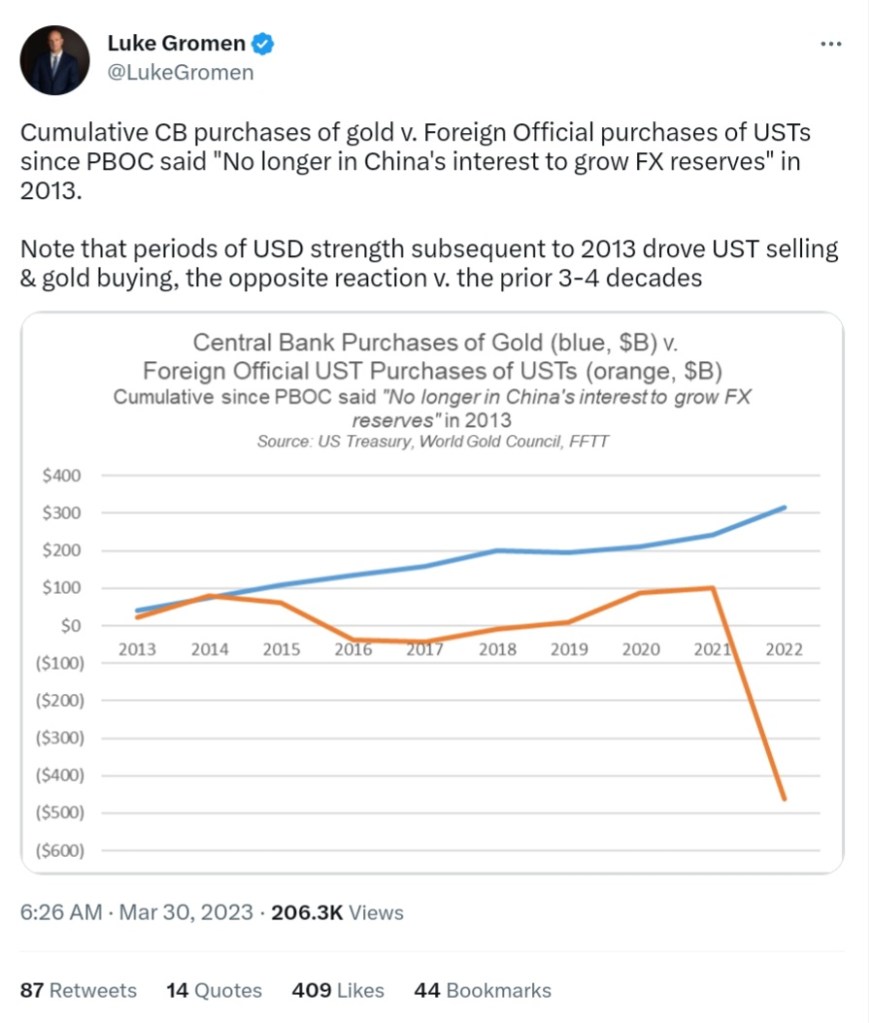Click the 2022 label on the chart axis
This screenshot has height=1023, width=870.
[784, 649]
